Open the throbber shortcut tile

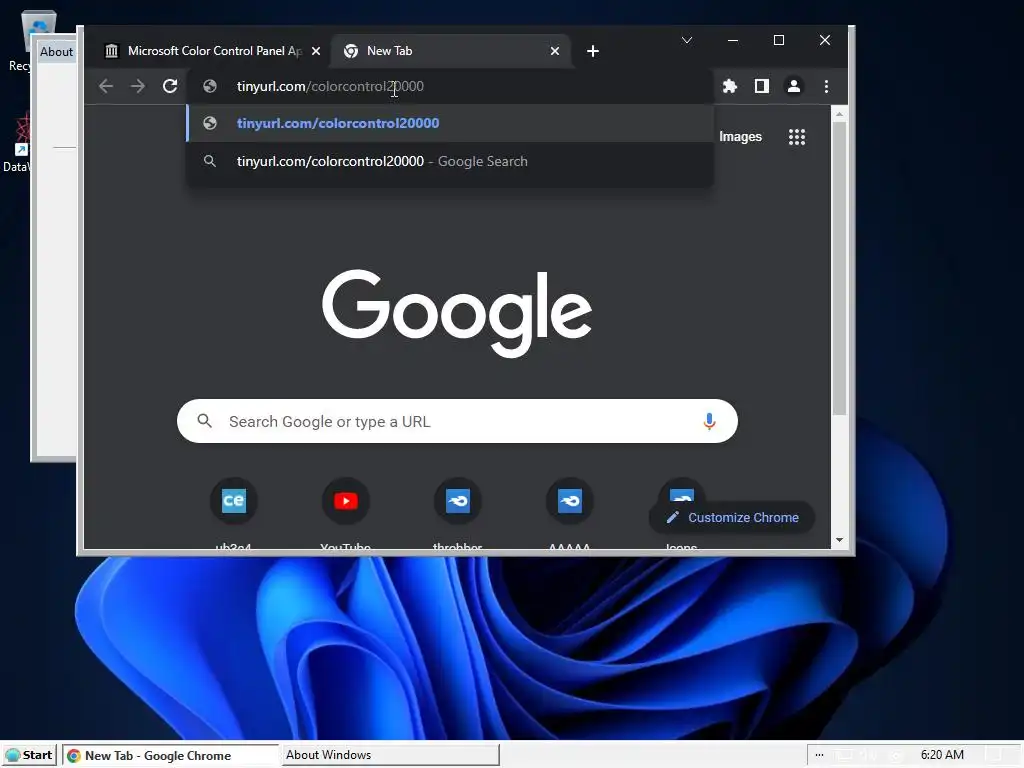pos(458,501)
